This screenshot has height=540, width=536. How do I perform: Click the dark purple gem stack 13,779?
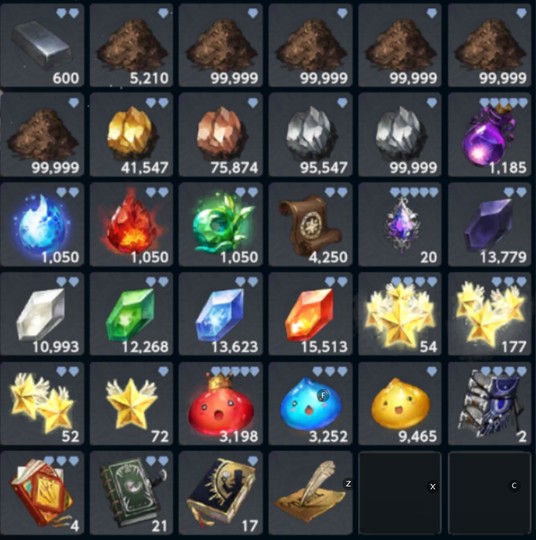click(489, 224)
